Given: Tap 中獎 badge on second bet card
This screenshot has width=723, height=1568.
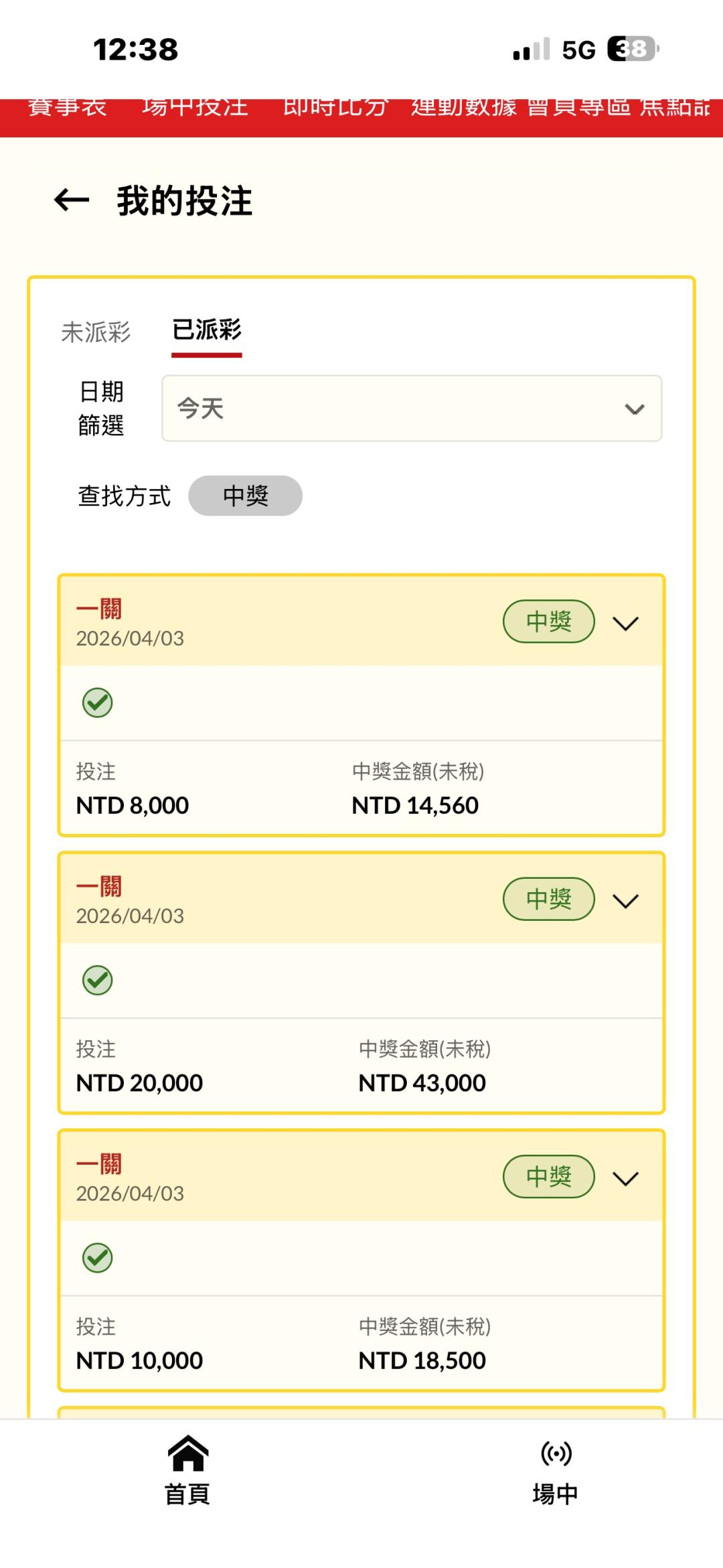Looking at the screenshot, I should click(549, 899).
